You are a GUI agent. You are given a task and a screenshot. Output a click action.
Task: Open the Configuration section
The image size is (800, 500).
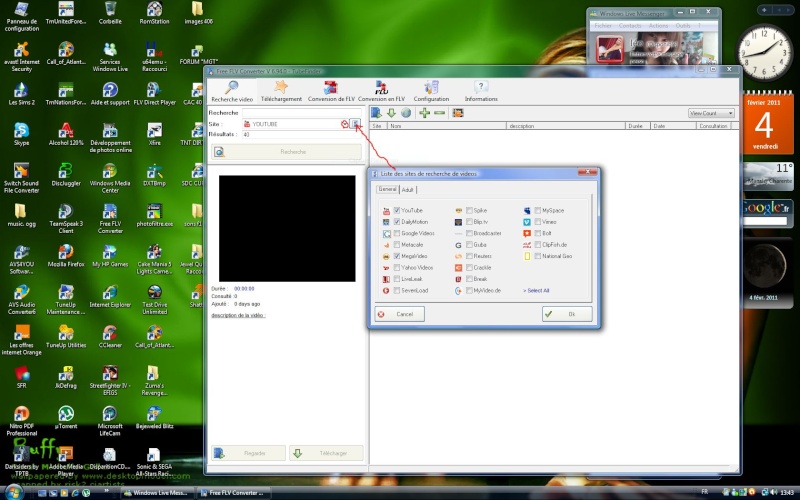click(x=431, y=91)
